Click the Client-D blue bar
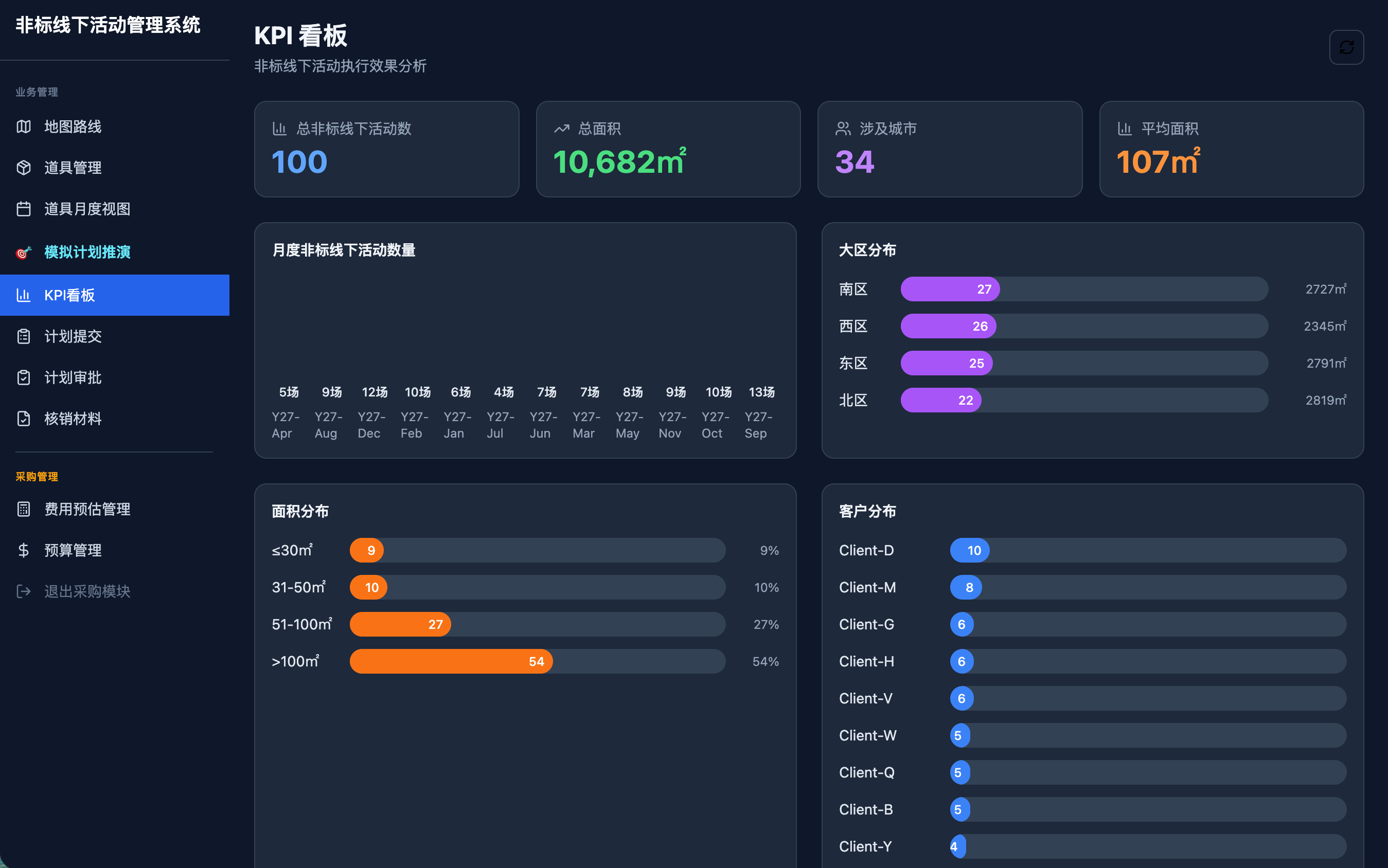This screenshot has width=1388, height=868. click(970, 551)
